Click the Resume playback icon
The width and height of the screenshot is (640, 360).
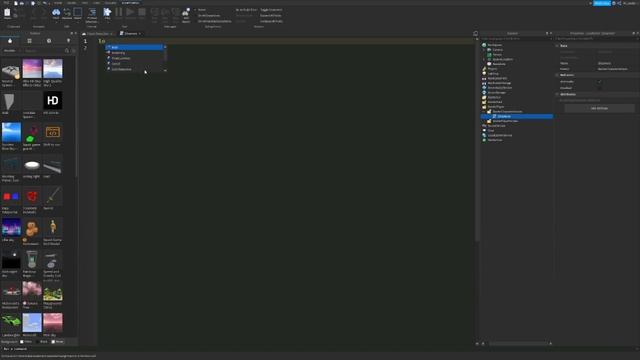(130, 12)
